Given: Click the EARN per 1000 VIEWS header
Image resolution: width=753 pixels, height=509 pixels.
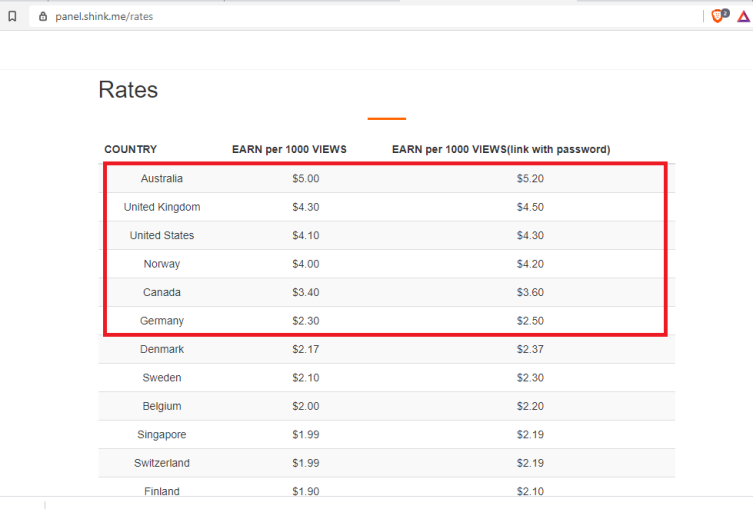Looking at the screenshot, I should pyautogui.click(x=289, y=149).
